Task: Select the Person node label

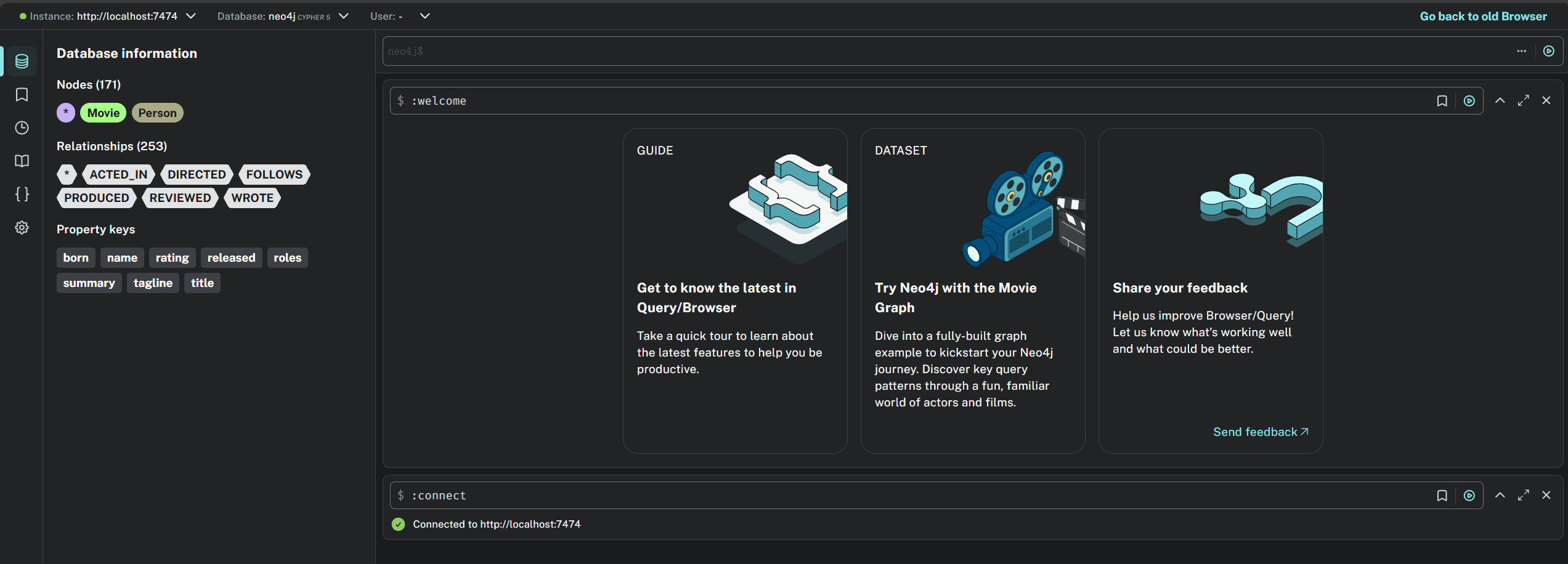Action: [x=157, y=113]
